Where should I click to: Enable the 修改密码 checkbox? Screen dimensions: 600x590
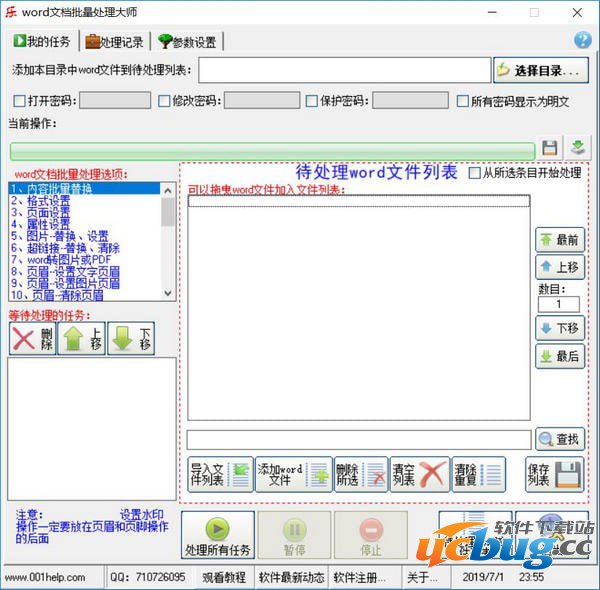(164, 101)
